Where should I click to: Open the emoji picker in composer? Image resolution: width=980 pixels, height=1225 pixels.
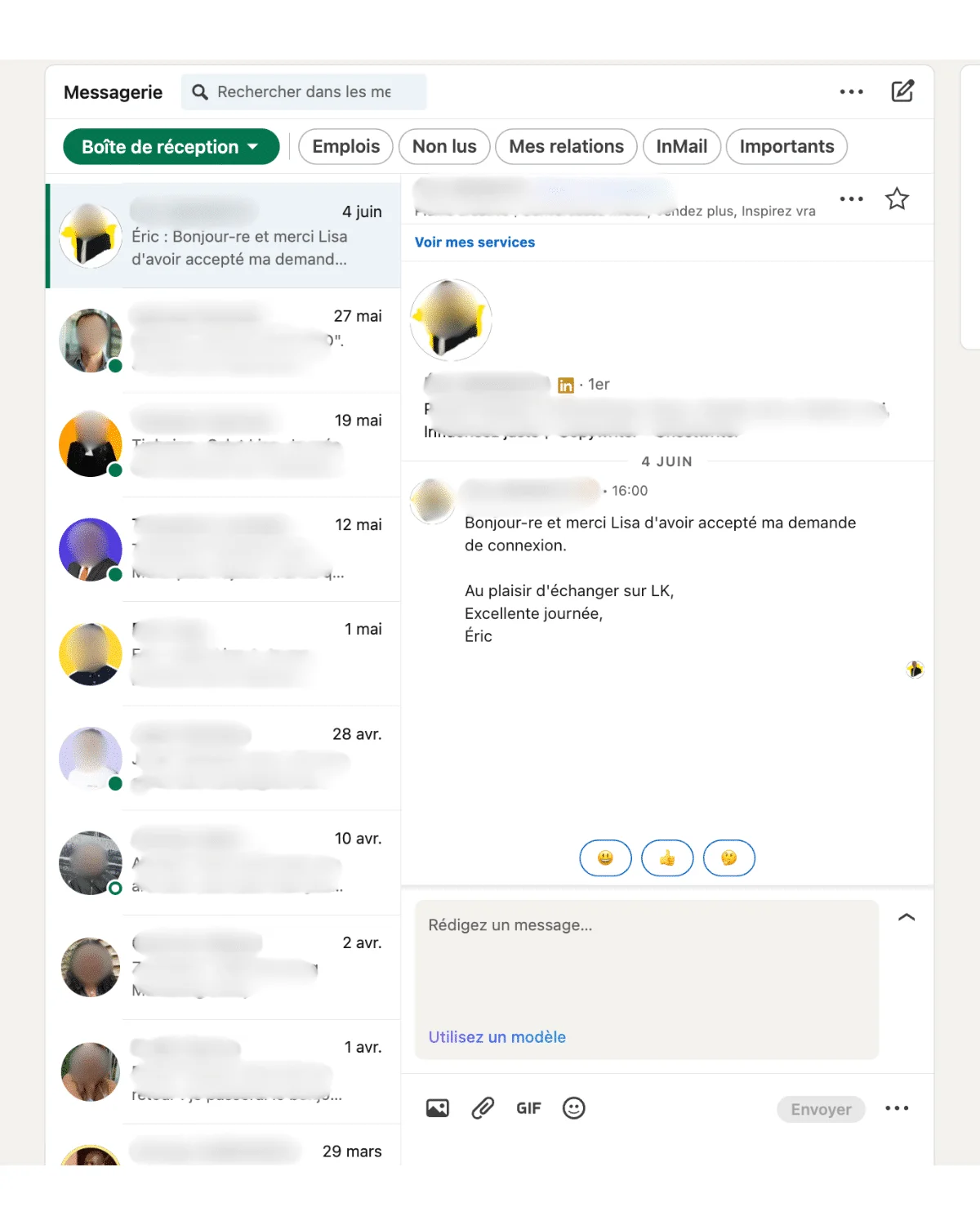pyautogui.click(x=574, y=1108)
